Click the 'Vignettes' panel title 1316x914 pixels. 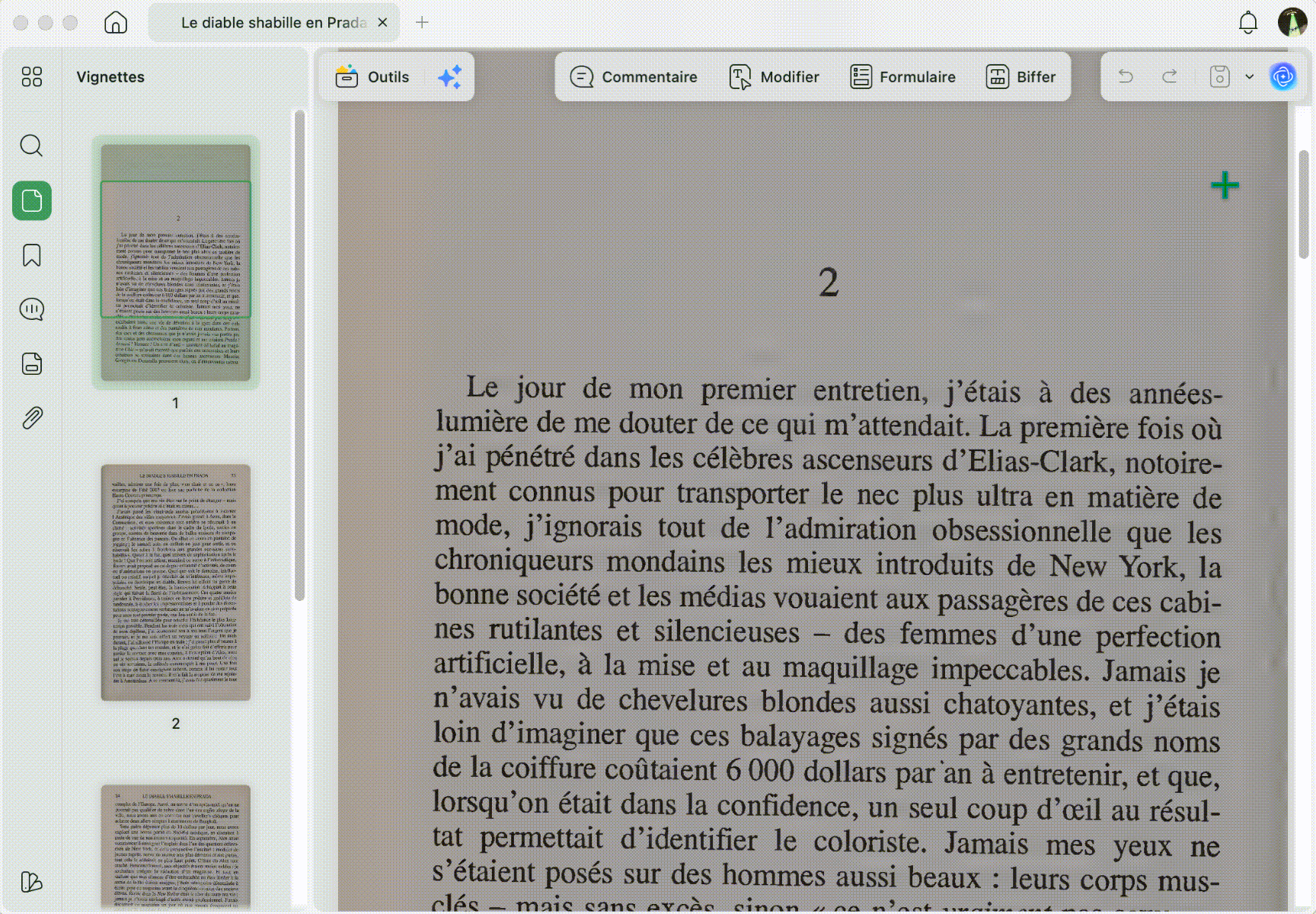click(x=110, y=77)
